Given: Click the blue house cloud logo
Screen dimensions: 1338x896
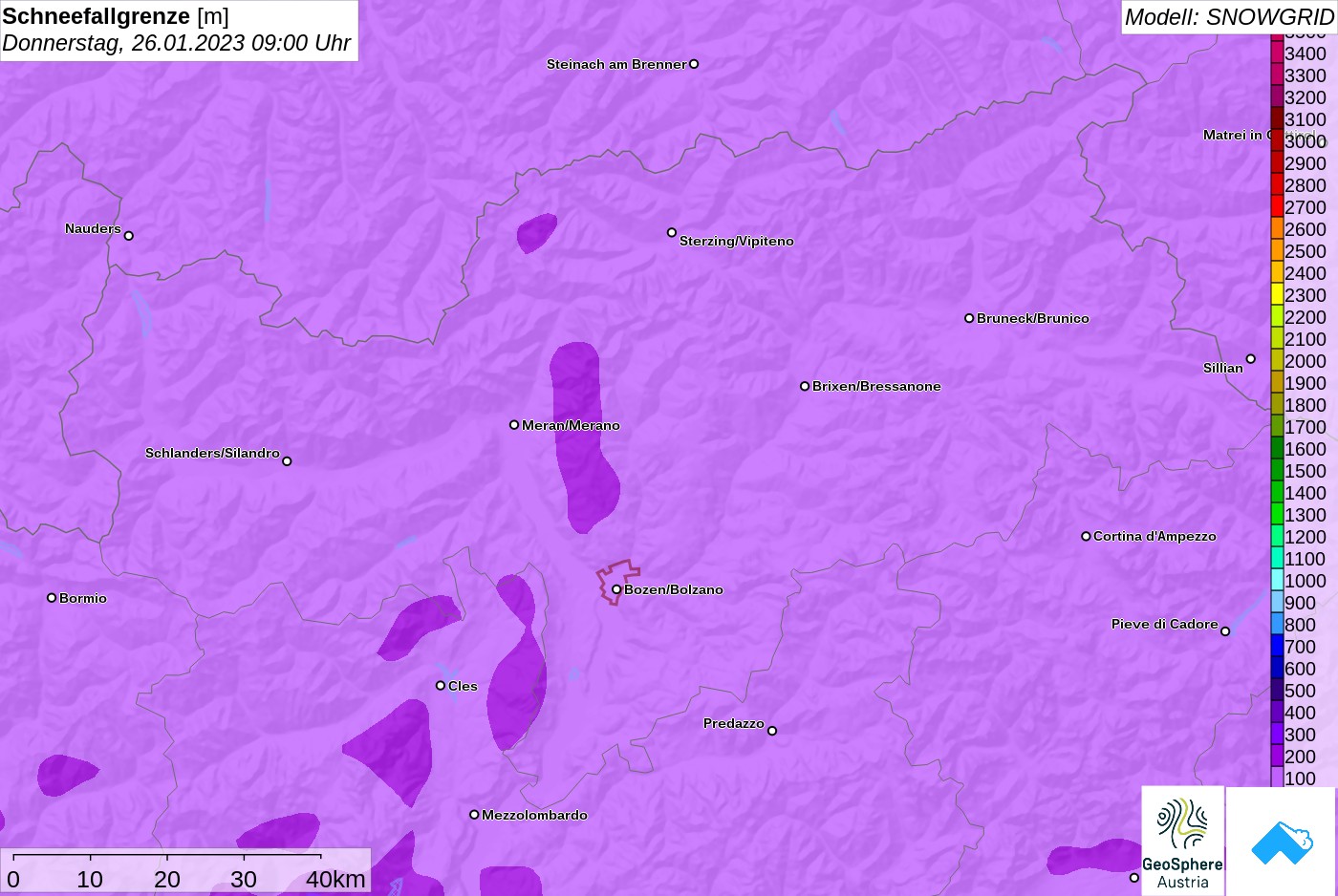Looking at the screenshot, I should [1282, 841].
